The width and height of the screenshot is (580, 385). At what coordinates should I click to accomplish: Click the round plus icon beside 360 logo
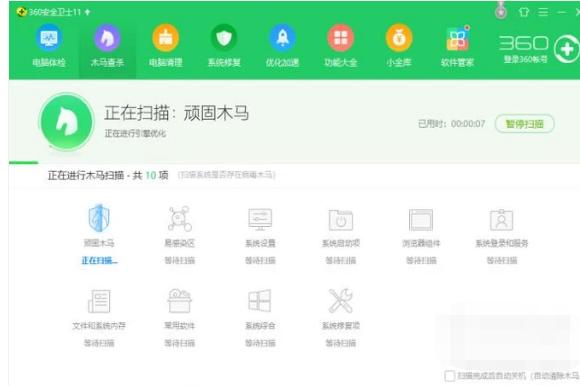pyautogui.click(x=566, y=49)
